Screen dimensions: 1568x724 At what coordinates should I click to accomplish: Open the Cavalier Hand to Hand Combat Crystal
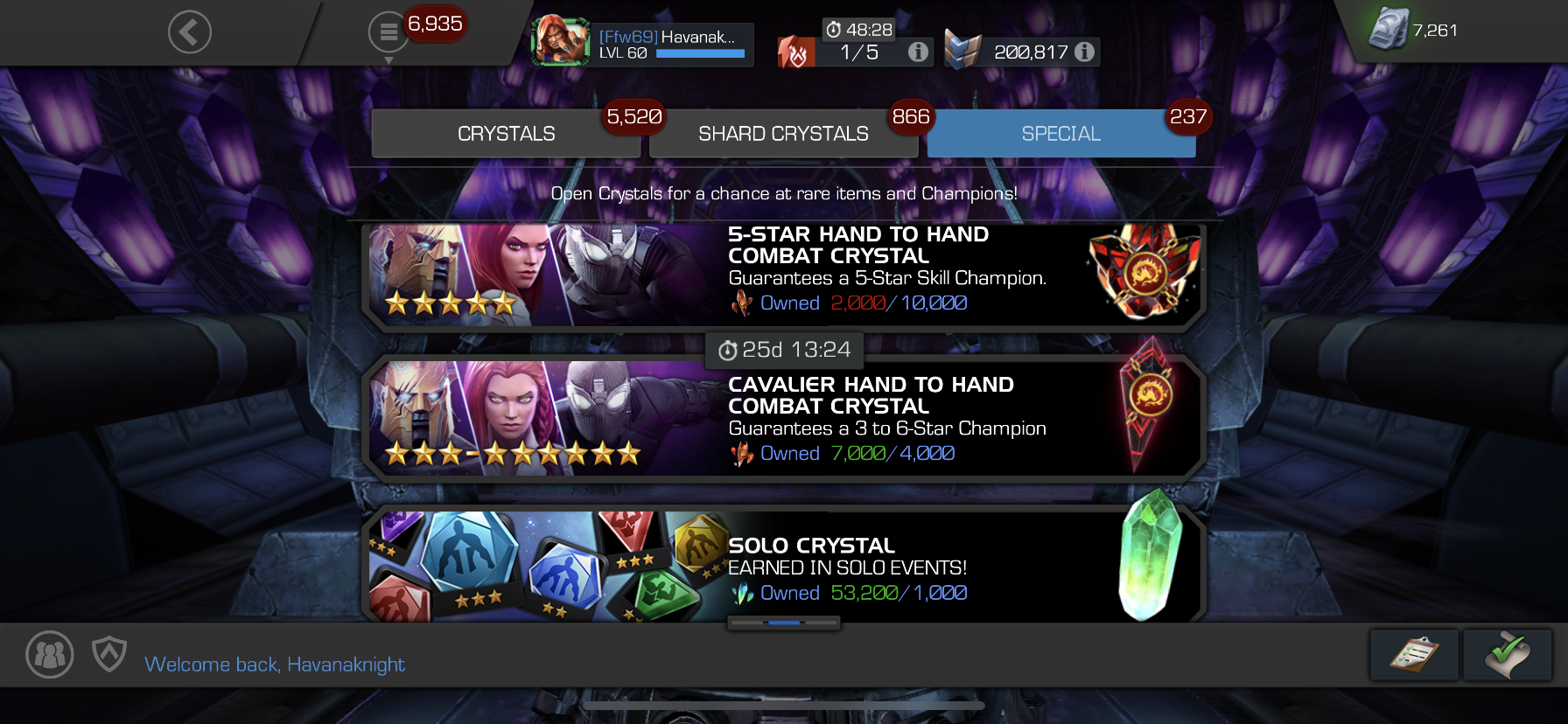coord(783,417)
